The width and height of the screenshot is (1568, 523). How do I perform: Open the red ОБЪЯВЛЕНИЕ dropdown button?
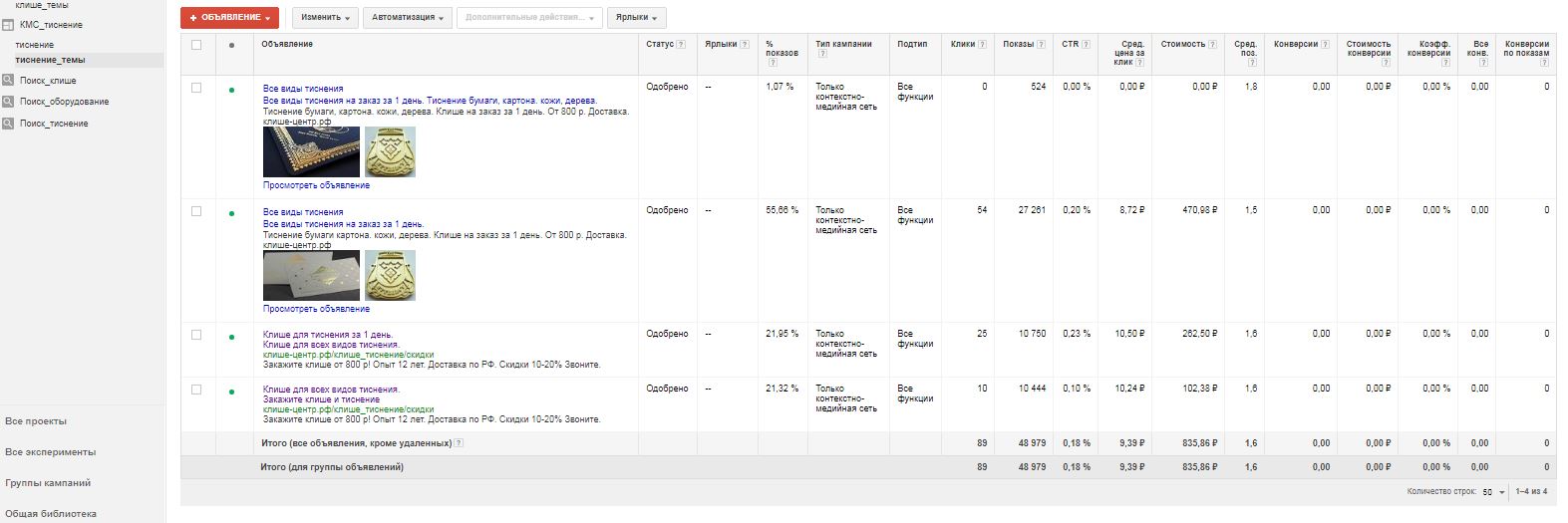229,17
